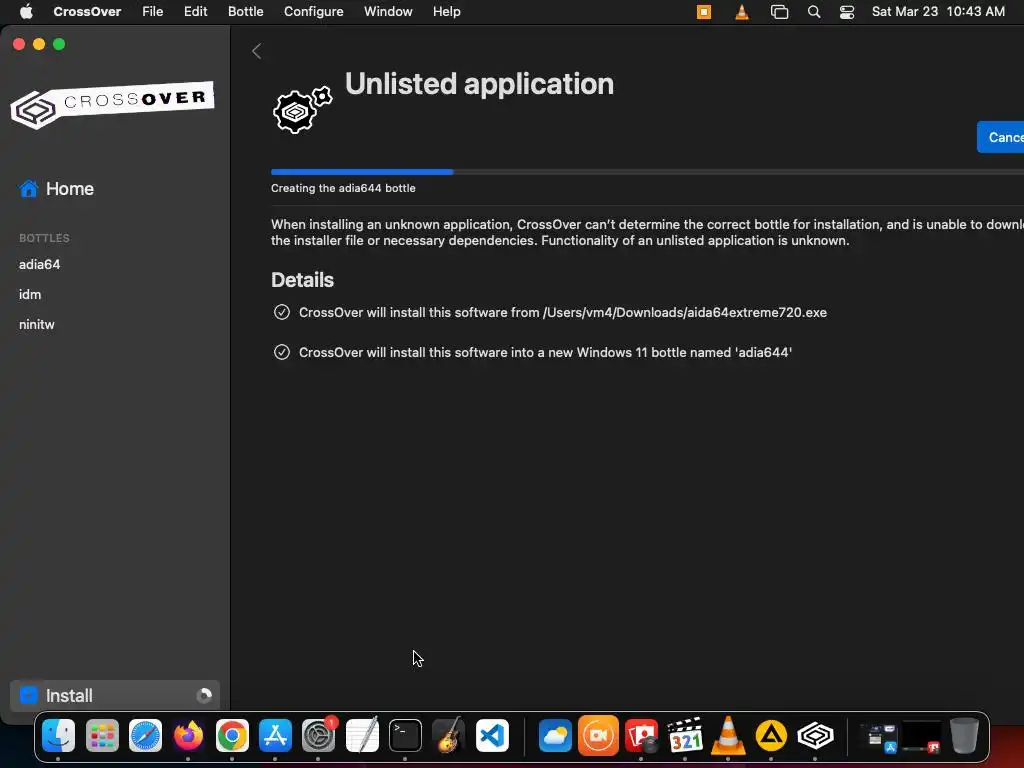This screenshot has width=1024, height=768.
Task: Click the install spinner in sidebar
Action: tap(204, 696)
